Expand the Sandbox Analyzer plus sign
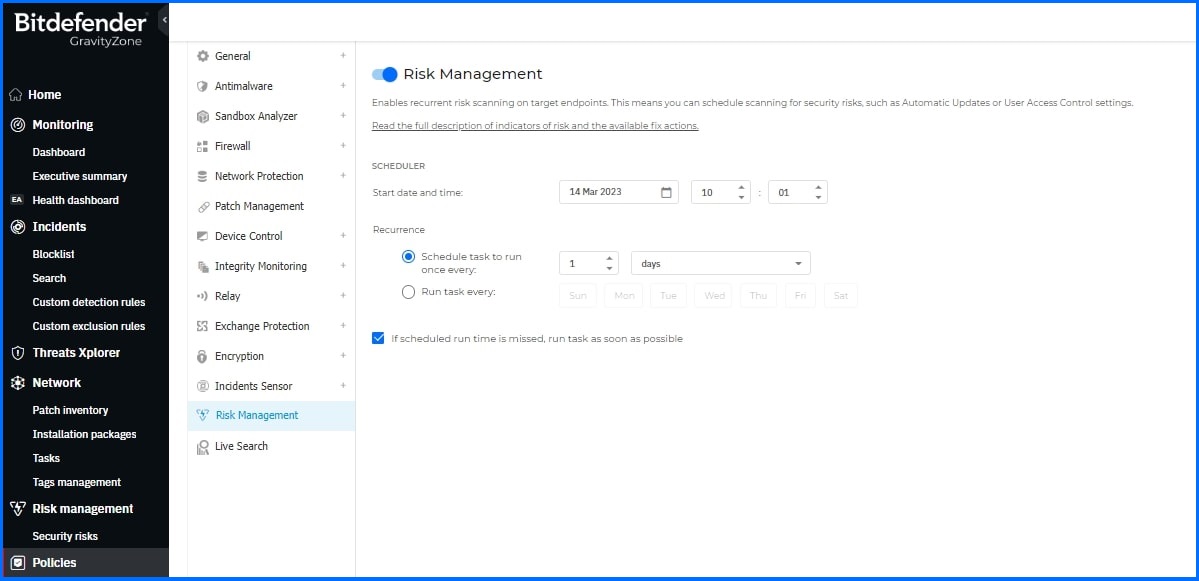 coord(343,115)
